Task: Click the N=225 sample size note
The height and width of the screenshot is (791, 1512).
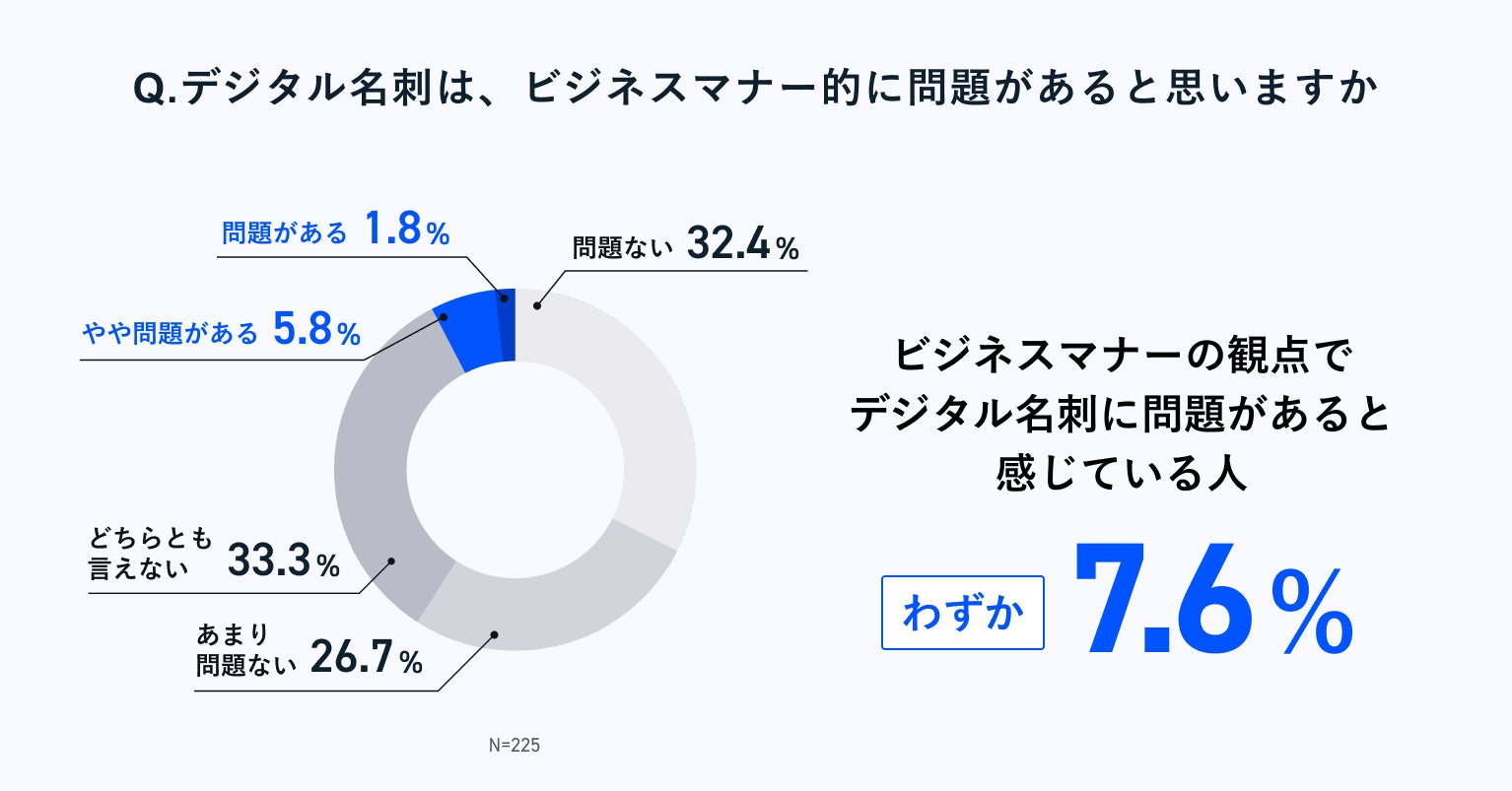Action: coord(515,745)
